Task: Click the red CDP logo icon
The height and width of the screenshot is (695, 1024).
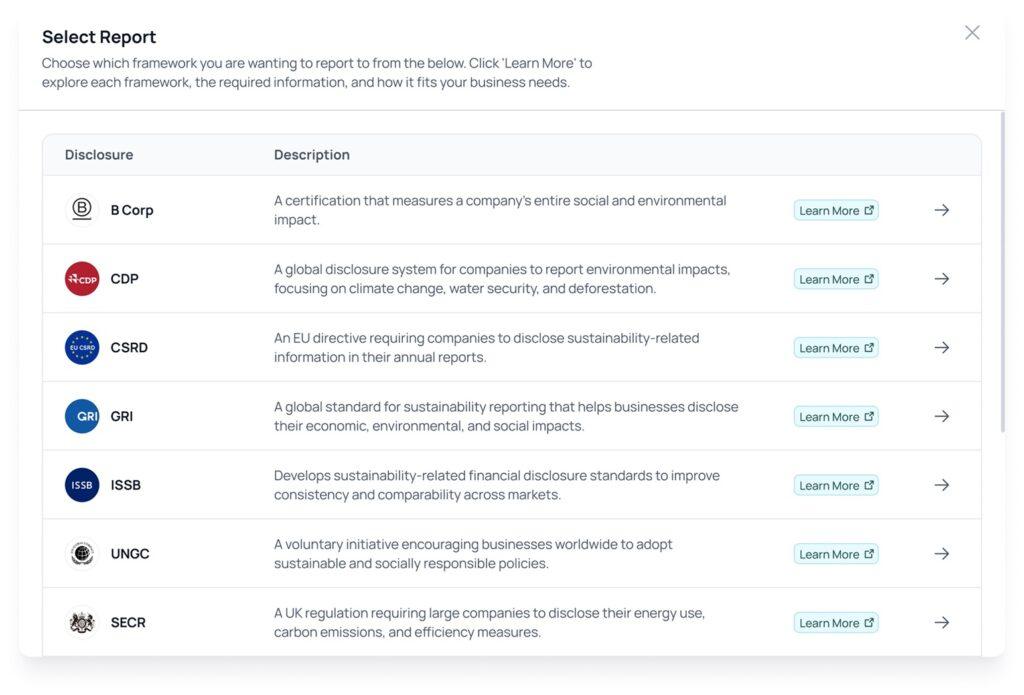Action: click(x=82, y=279)
